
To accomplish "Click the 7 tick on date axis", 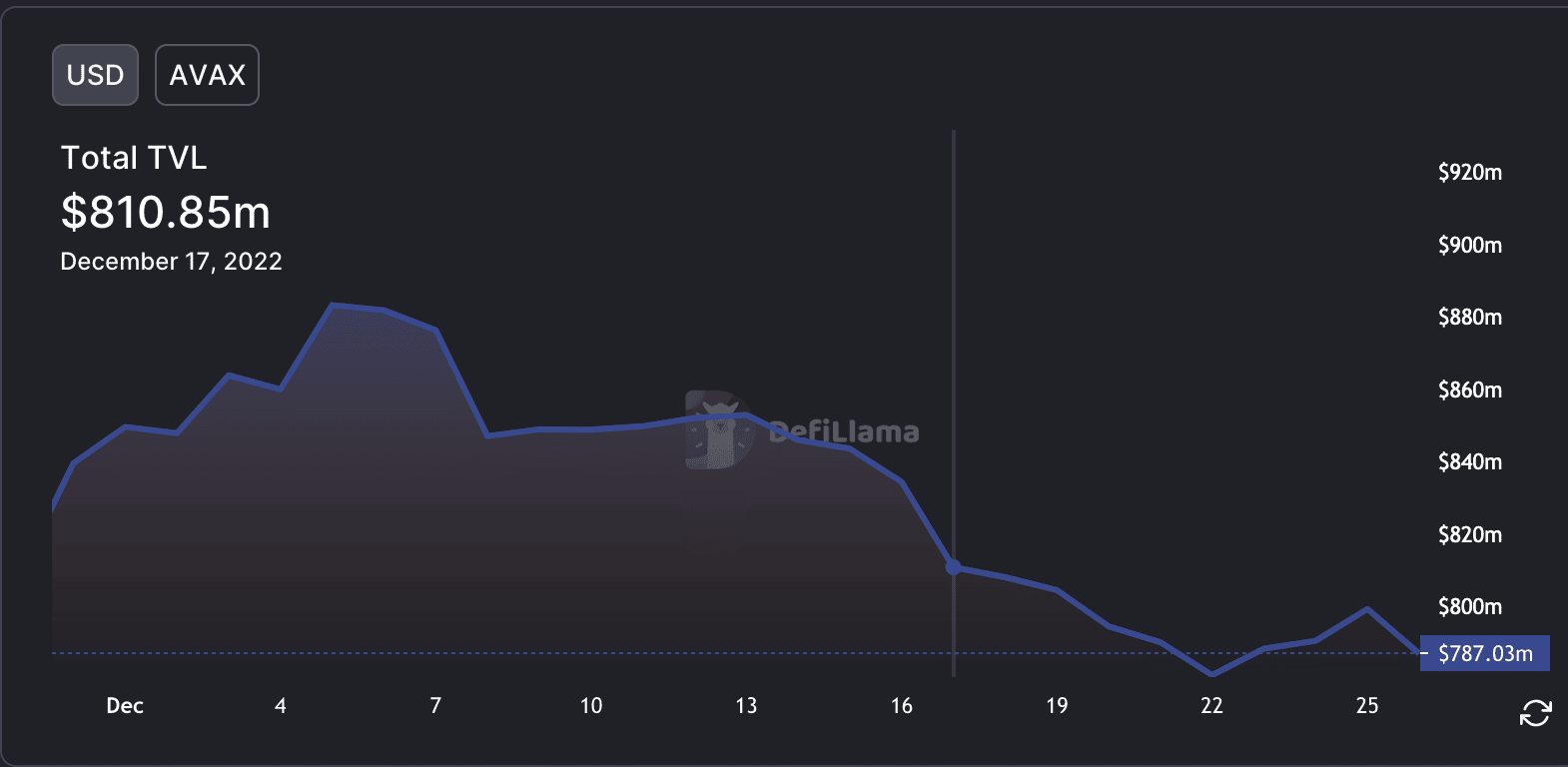I will [435, 705].
